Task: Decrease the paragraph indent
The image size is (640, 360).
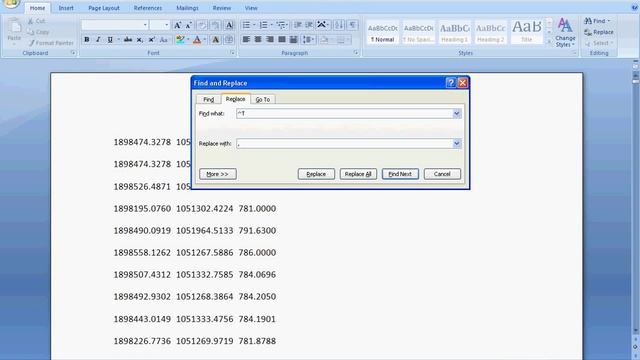Action: [x=298, y=25]
